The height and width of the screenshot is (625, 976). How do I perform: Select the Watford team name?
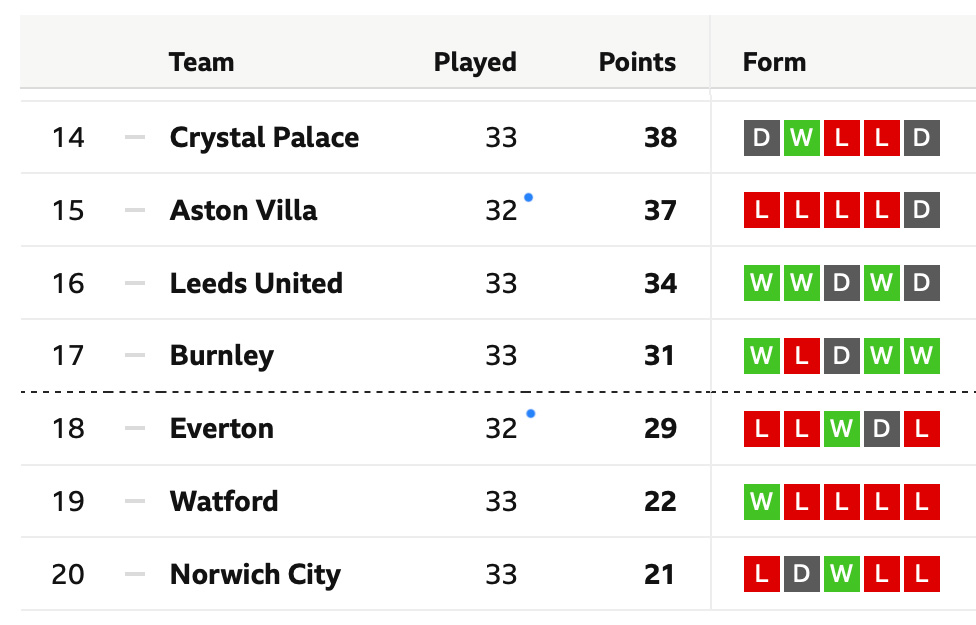(224, 501)
